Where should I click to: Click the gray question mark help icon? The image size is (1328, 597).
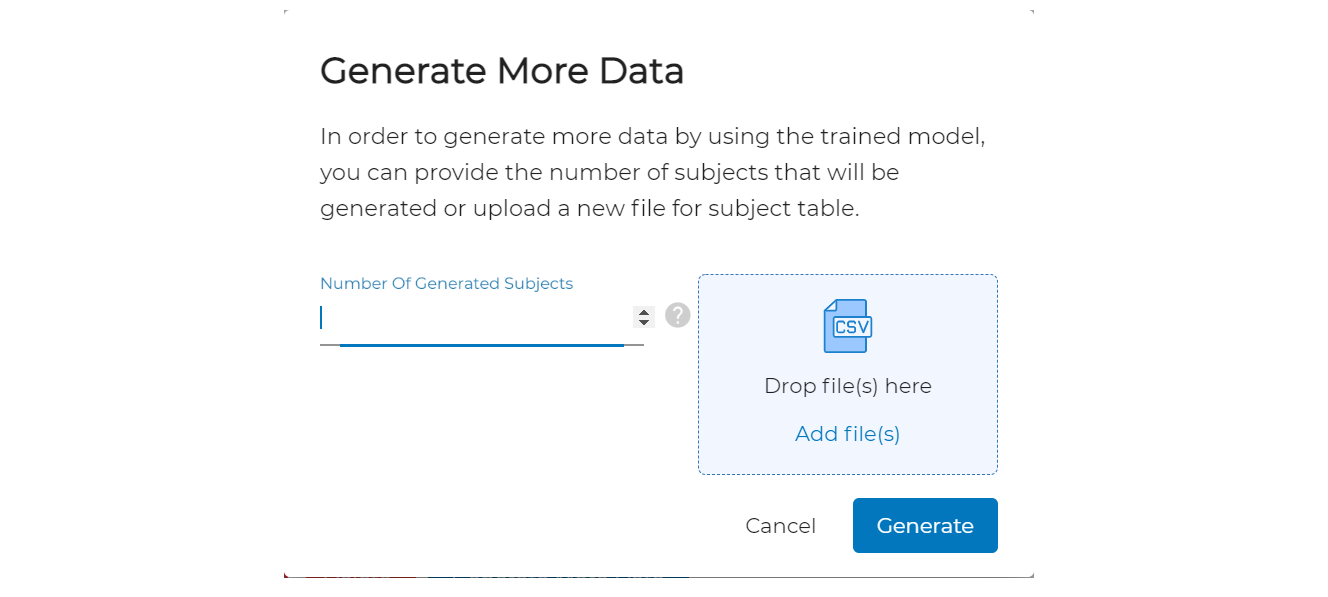pyautogui.click(x=678, y=315)
